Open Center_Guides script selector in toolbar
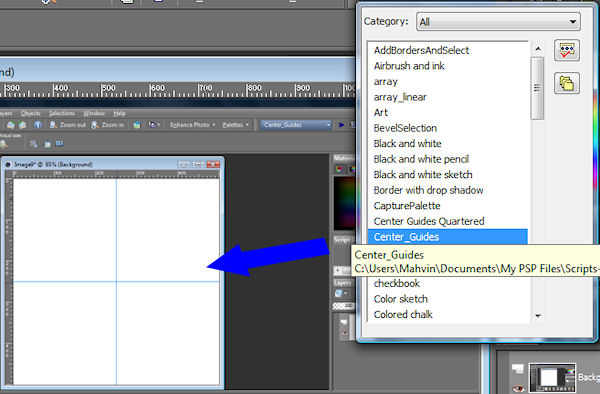Viewport: 600px width, 394px height. click(296, 125)
